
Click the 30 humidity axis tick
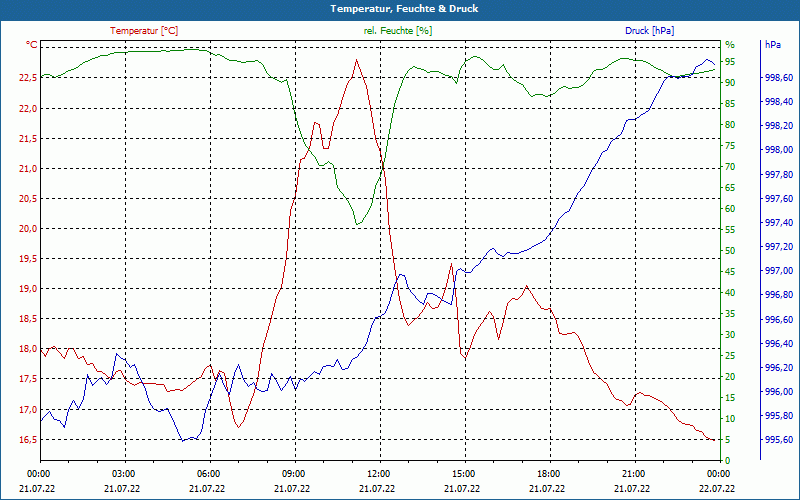click(x=730, y=335)
